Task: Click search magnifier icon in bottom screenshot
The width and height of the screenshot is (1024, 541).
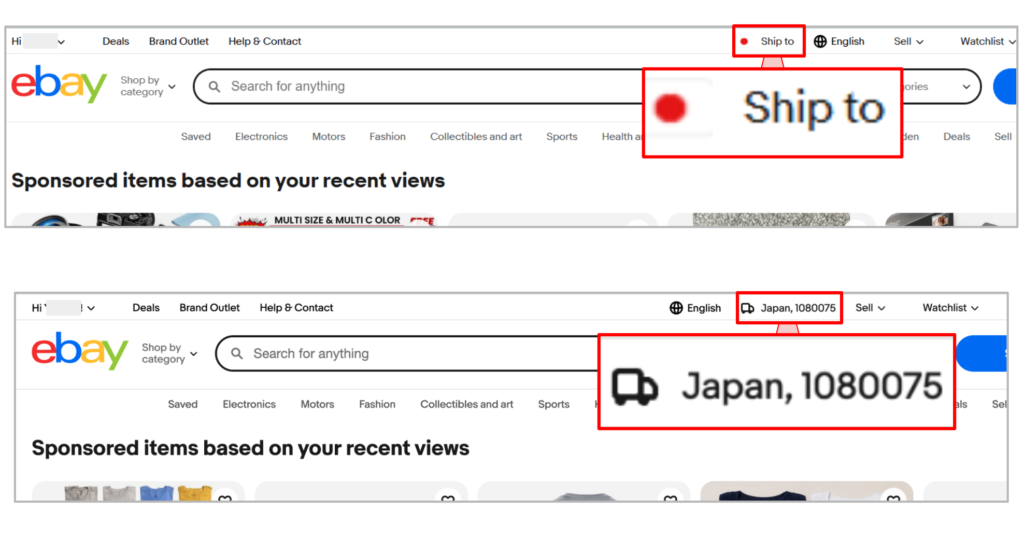Action: click(x=237, y=353)
